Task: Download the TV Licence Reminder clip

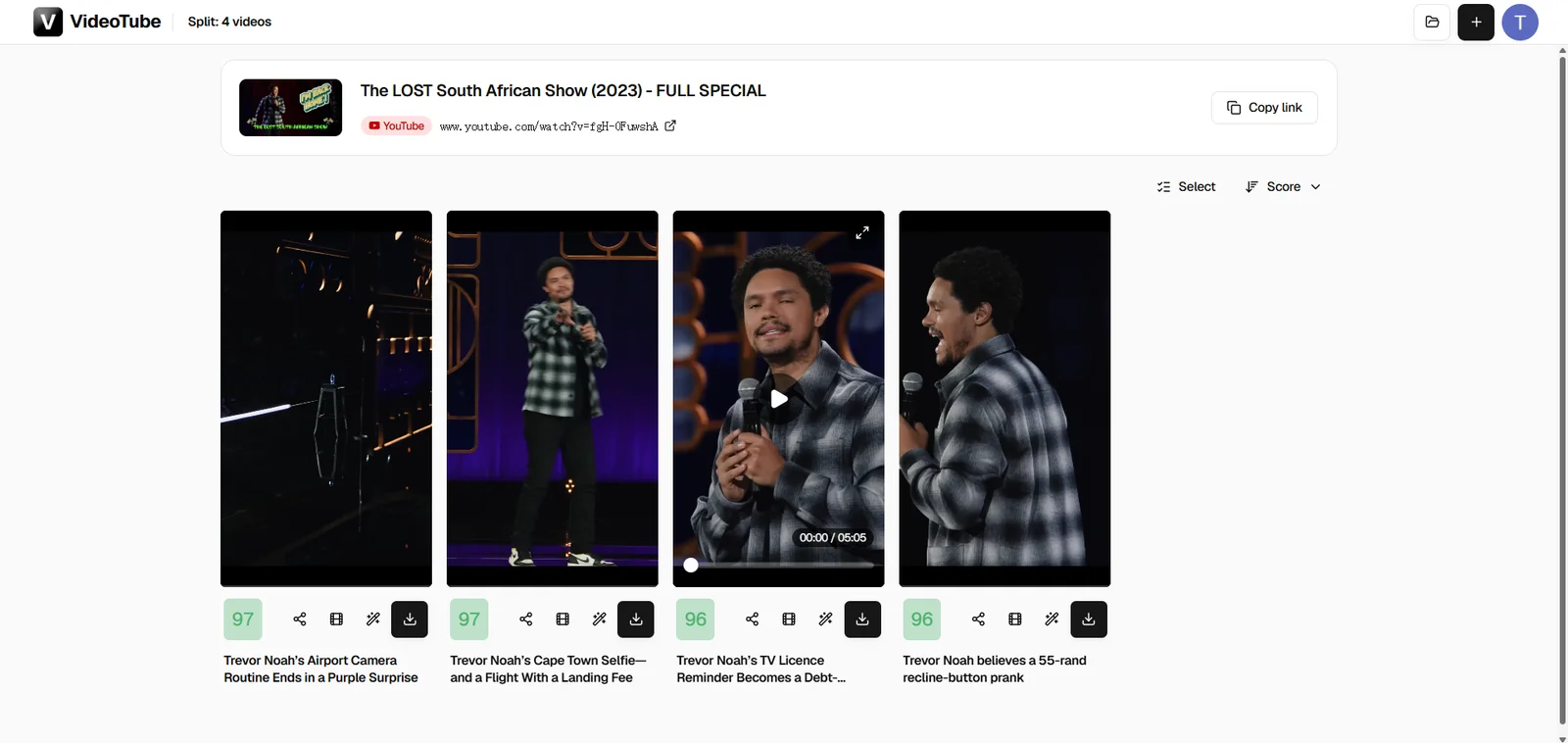Action: point(862,619)
